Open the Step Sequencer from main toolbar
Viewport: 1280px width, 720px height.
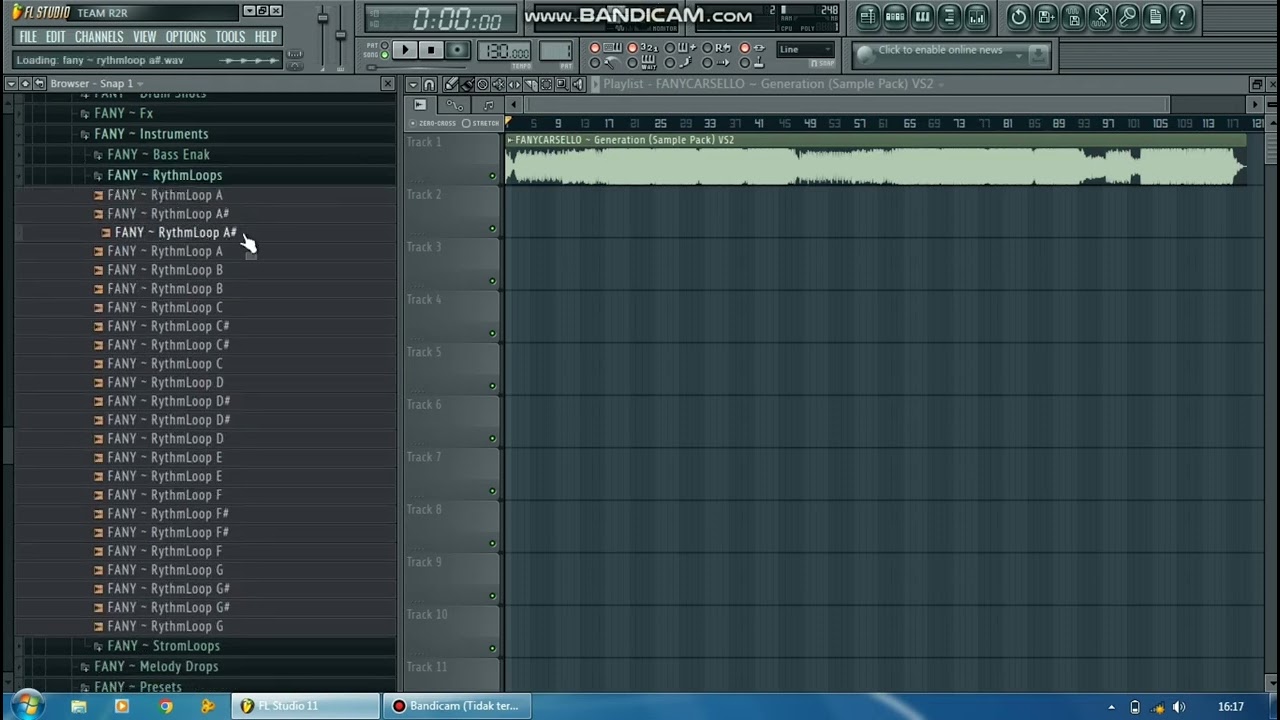coord(895,16)
